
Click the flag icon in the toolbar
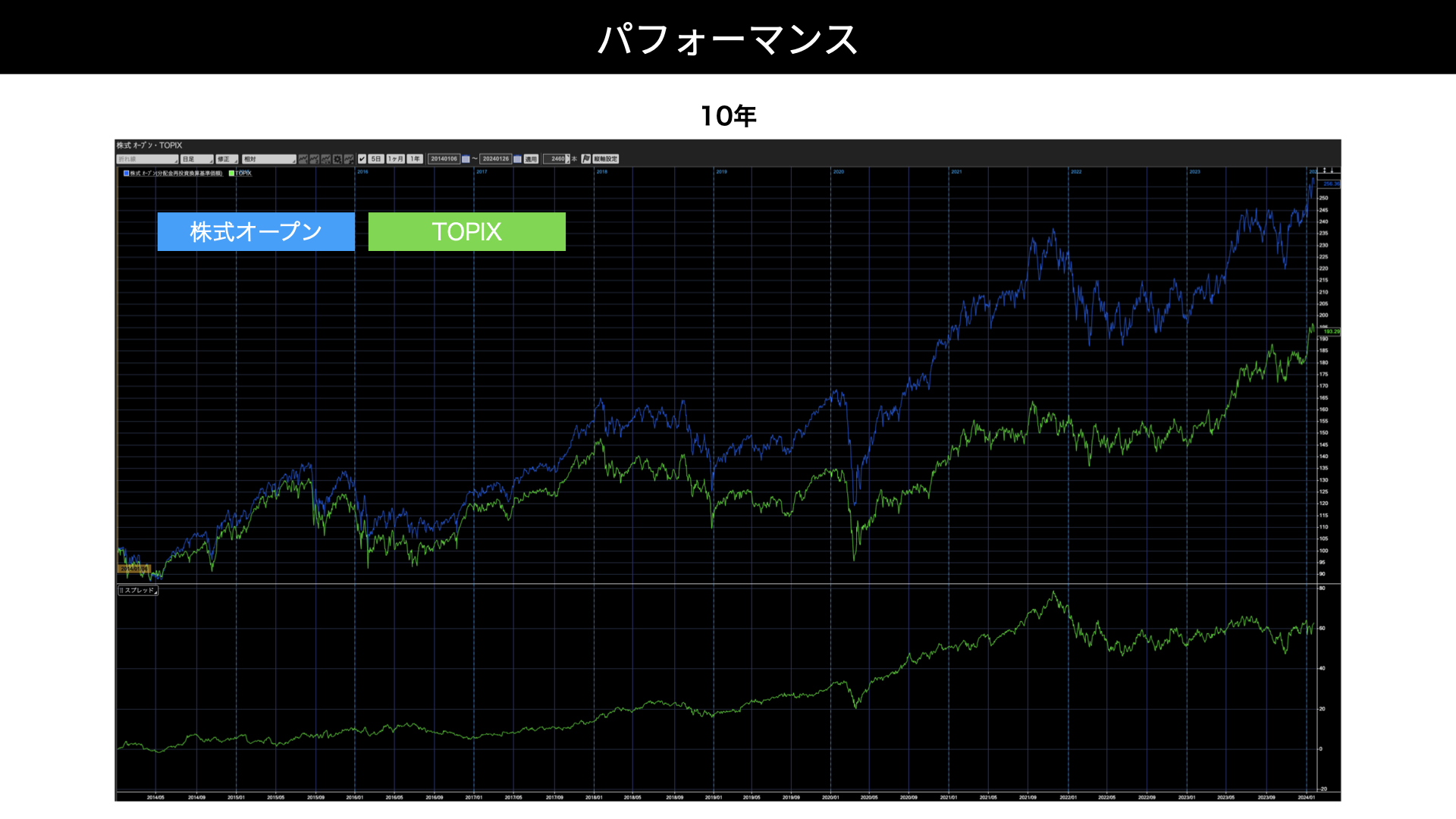click(585, 159)
